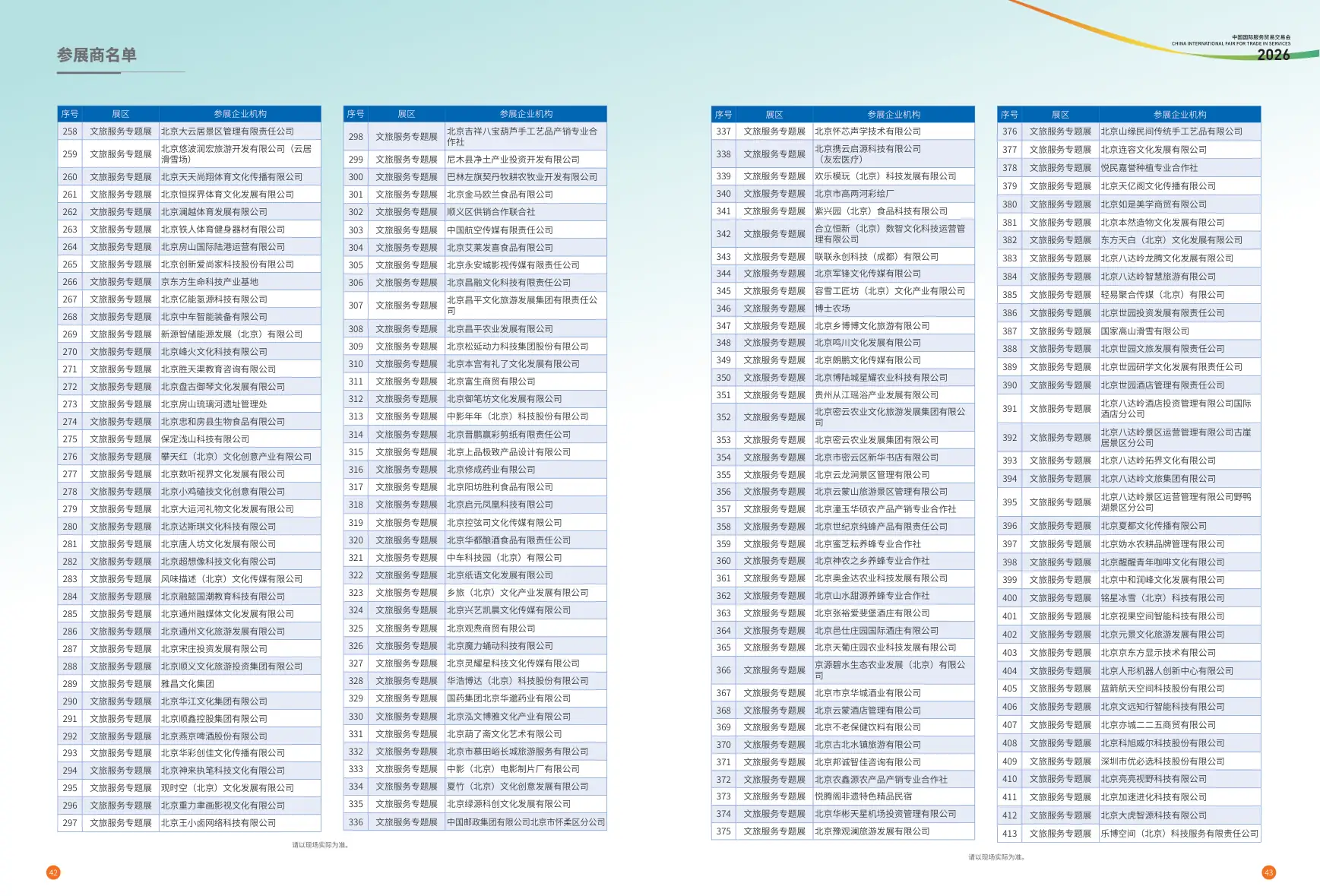
Task: Click row number 342
Action: [723, 234]
